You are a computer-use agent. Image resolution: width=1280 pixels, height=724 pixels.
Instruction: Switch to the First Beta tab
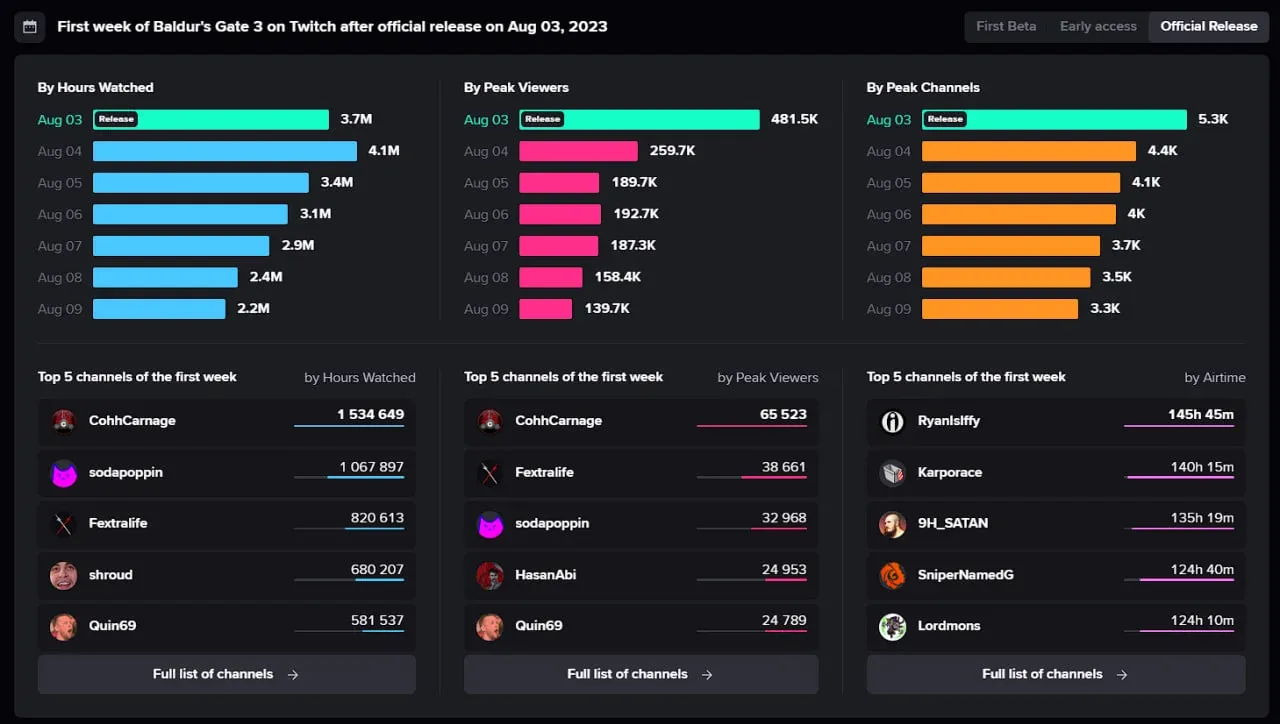pos(1006,26)
